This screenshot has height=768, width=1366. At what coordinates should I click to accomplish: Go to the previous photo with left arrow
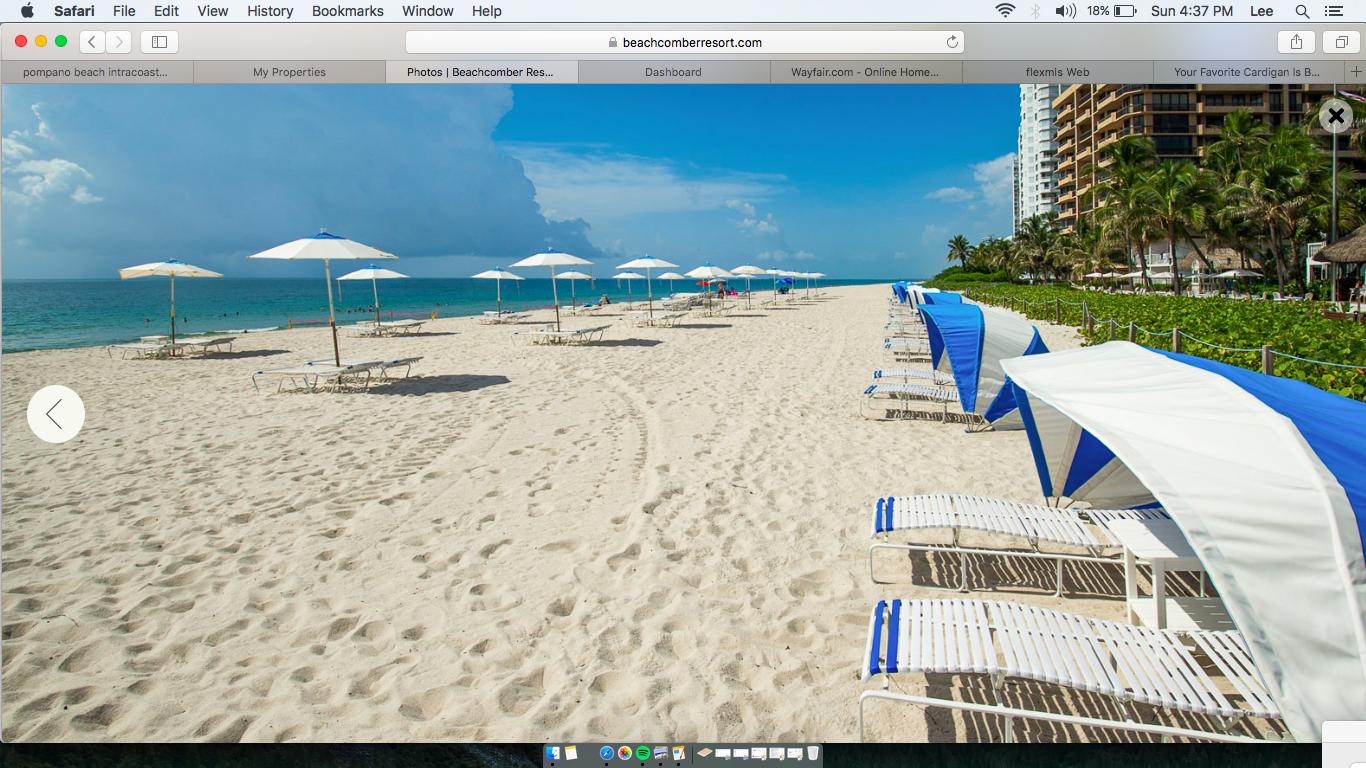(56, 414)
